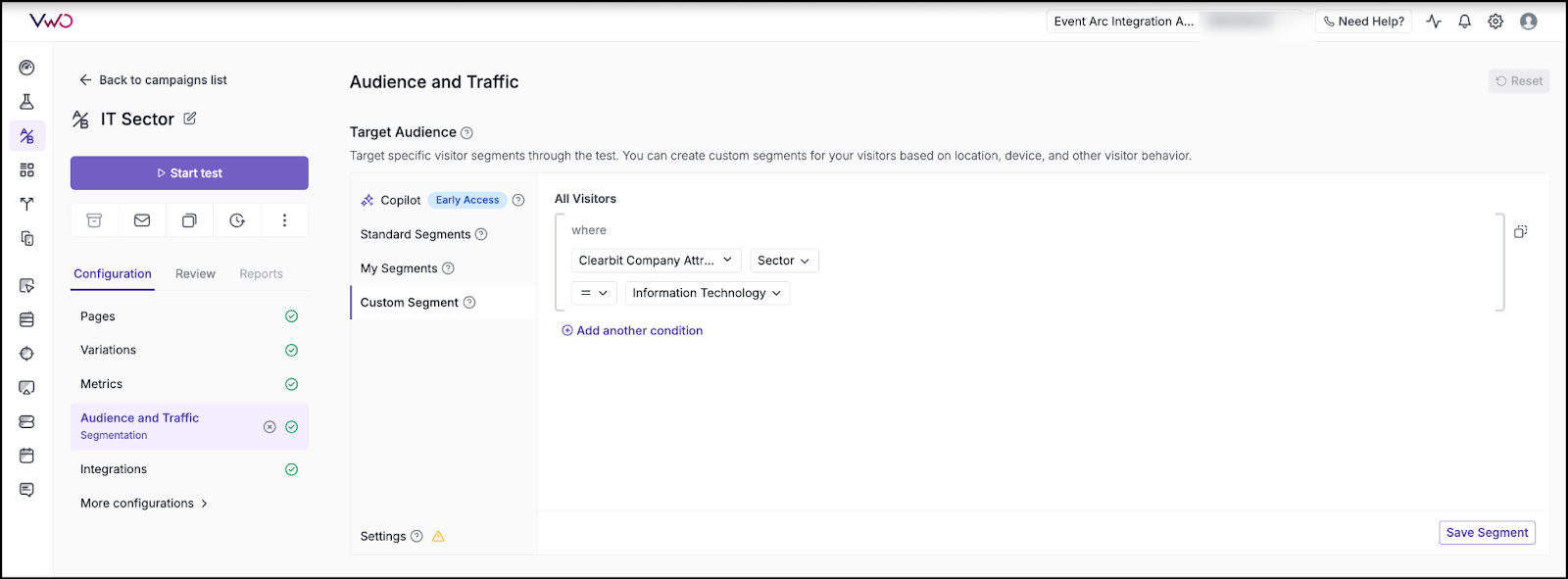Open the Integrations configuration step
Screen dimensions: 1568x579
click(189, 469)
